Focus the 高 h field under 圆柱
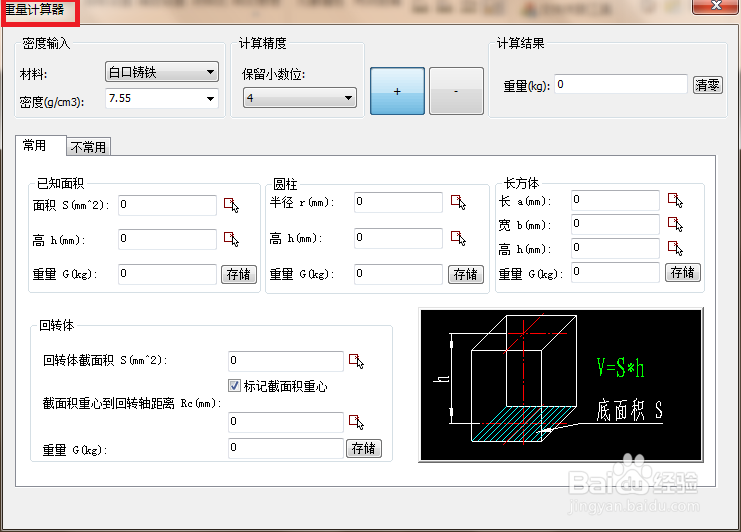The image size is (741, 532). (x=398, y=238)
